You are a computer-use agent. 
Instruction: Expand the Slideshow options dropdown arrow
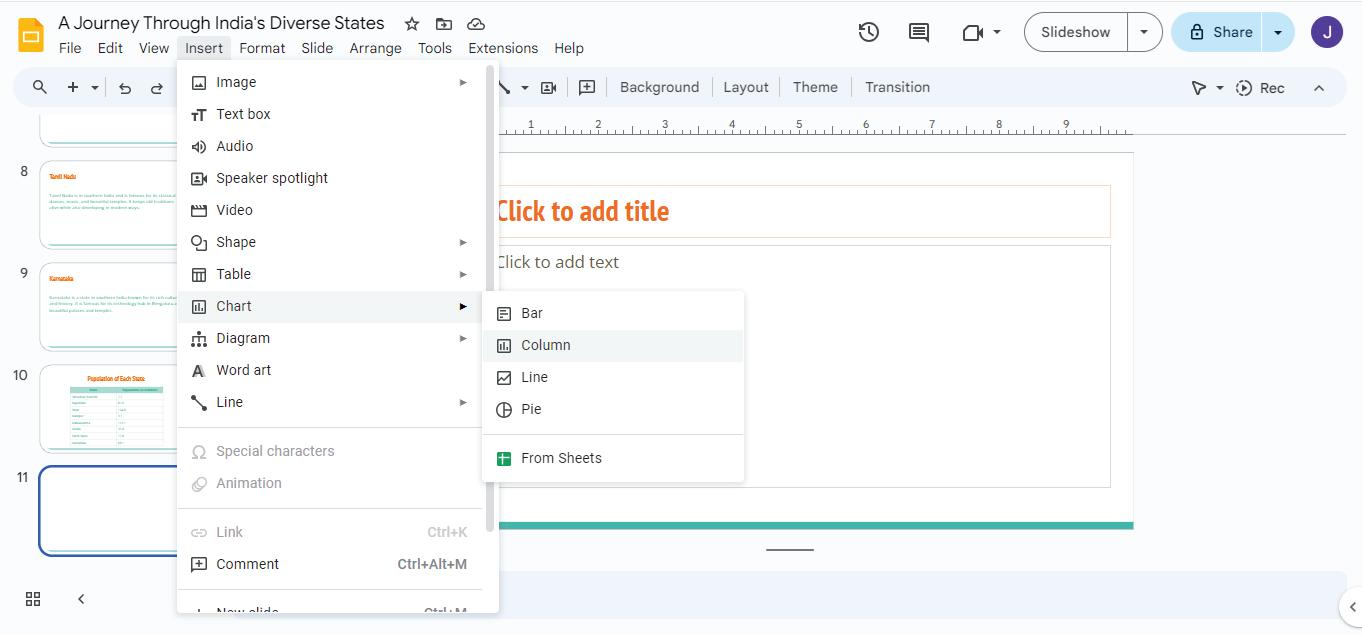tap(1144, 32)
